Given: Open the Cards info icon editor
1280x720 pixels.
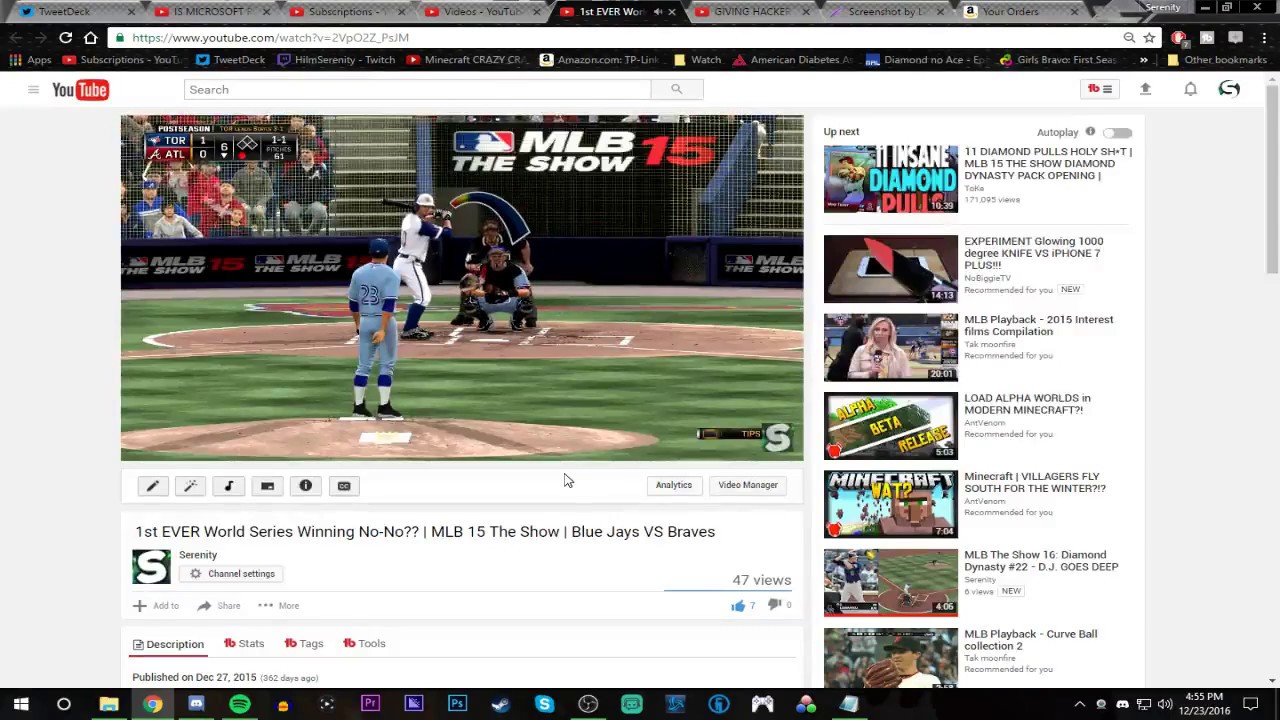Looking at the screenshot, I should coord(306,486).
